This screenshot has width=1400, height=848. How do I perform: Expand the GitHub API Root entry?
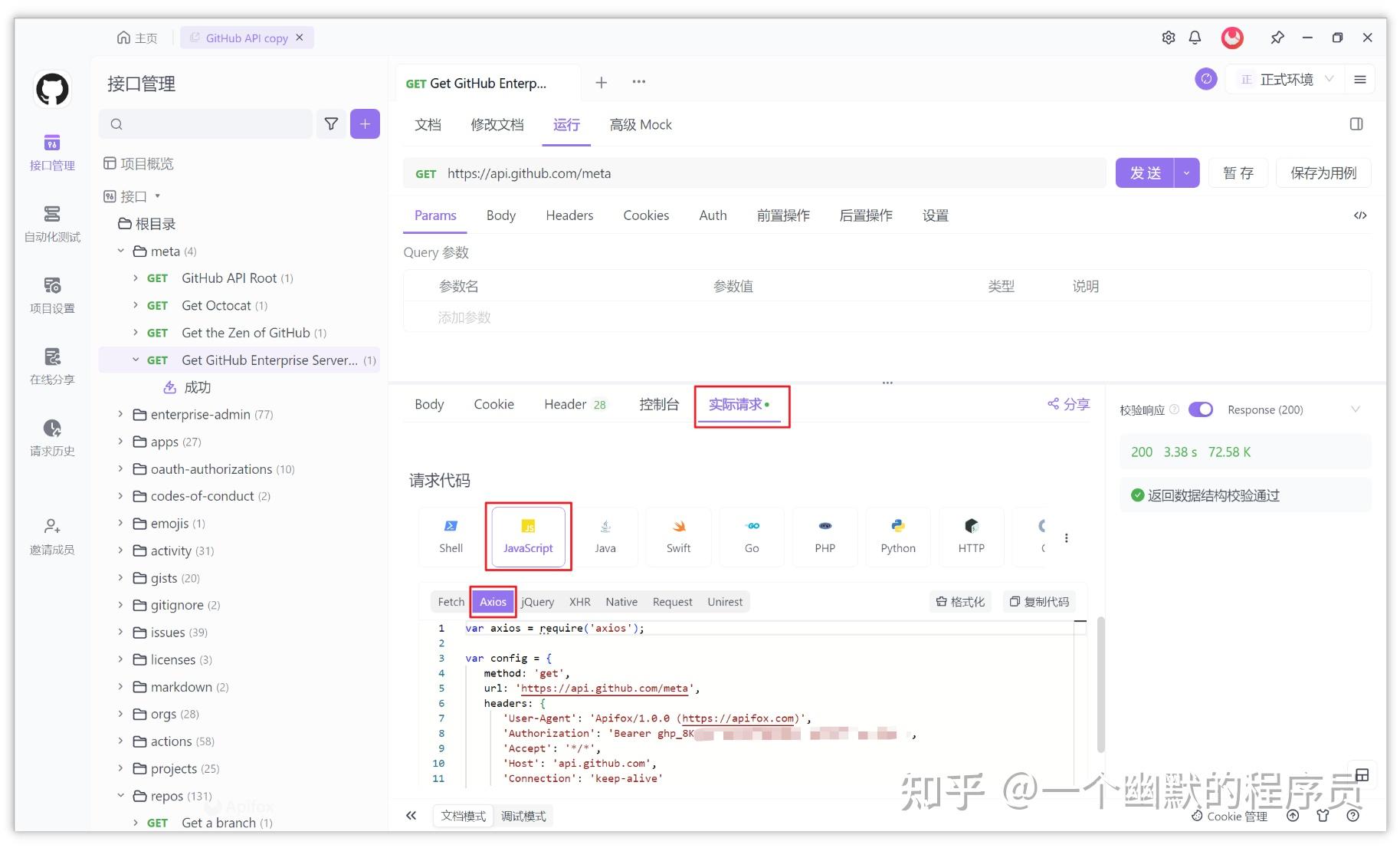click(136, 278)
